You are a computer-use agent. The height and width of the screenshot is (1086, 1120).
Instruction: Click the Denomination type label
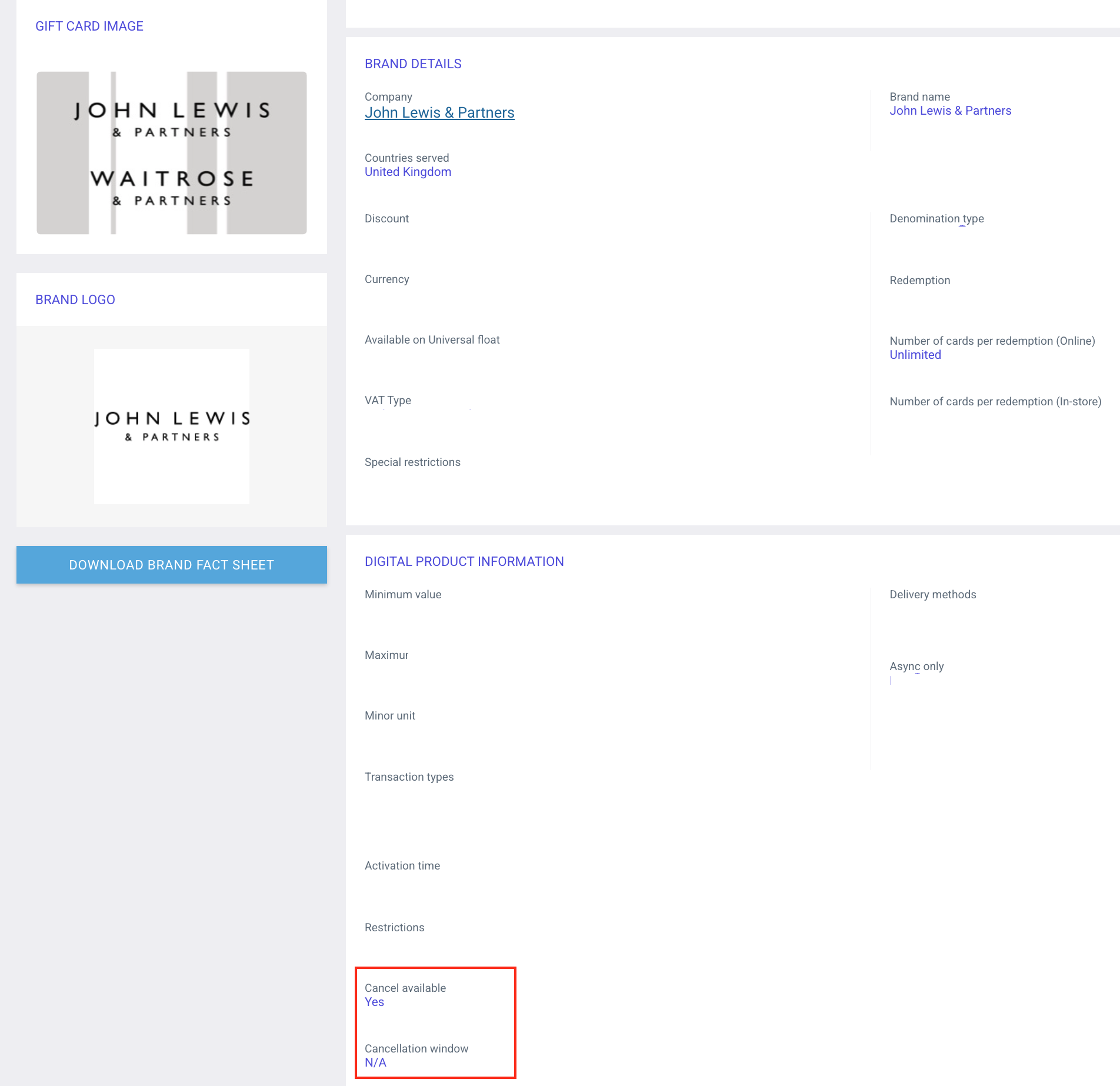(936, 218)
